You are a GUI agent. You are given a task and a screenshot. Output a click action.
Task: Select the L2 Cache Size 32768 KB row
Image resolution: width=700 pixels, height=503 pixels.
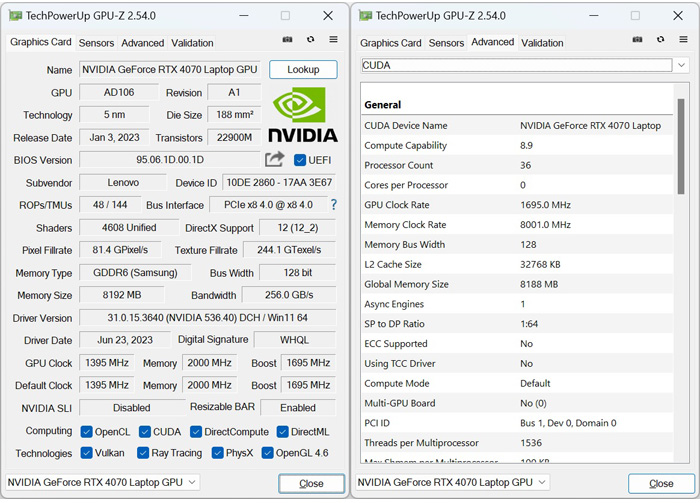[518, 264]
